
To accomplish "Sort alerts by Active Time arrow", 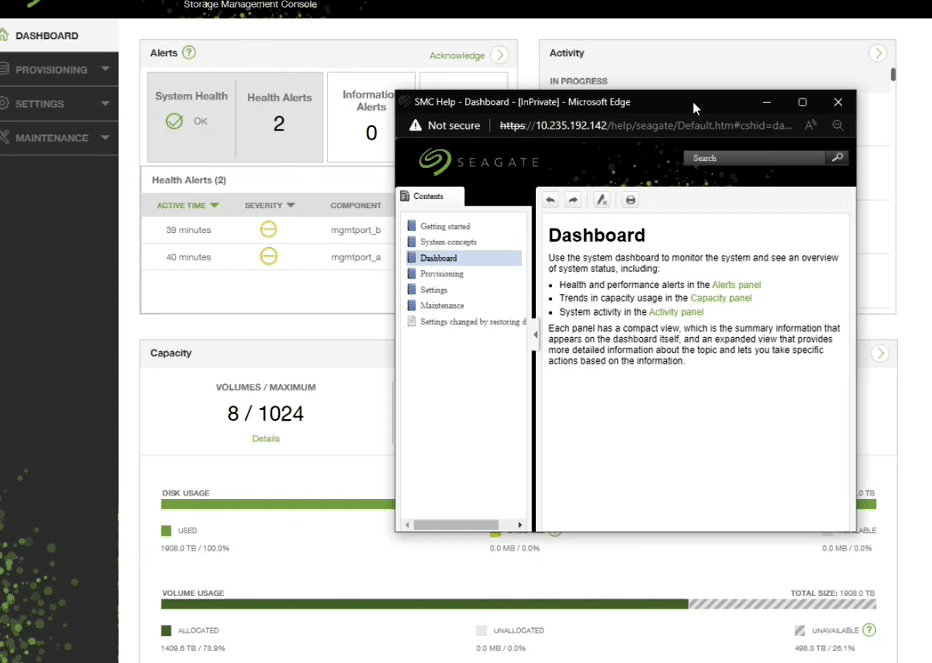I will [x=215, y=205].
